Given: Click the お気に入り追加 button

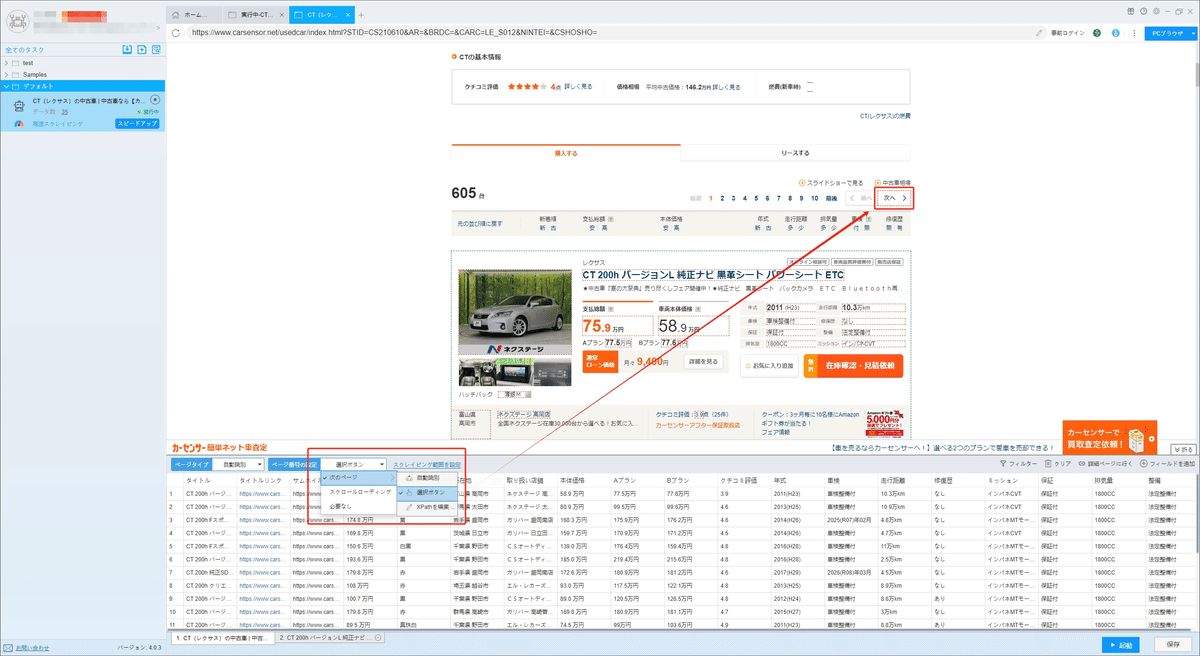Looking at the screenshot, I should [769, 366].
